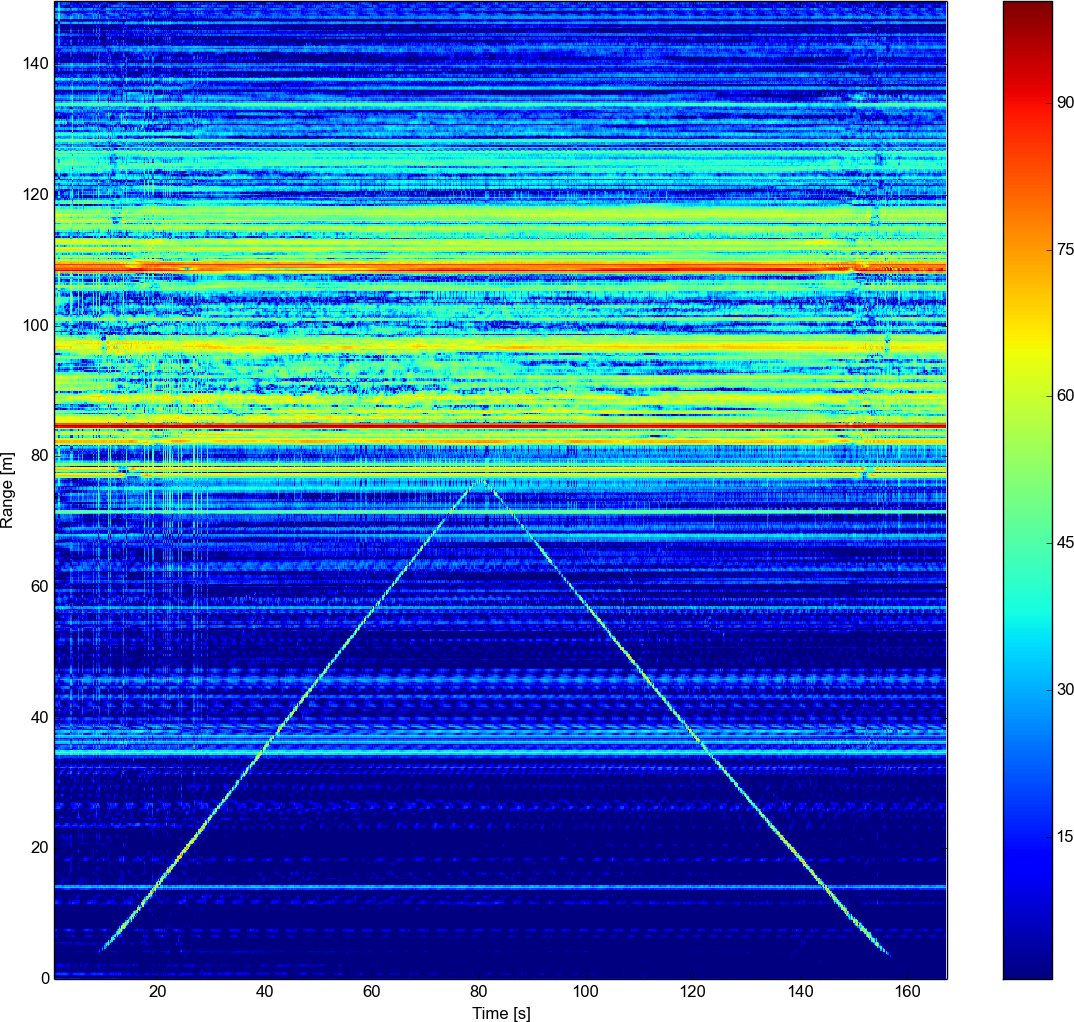Image resolution: width=1074 pixels, height=1022 pixels.
Task: Click the red horizontal line near 85 m
Action: (x=500, y=426)
